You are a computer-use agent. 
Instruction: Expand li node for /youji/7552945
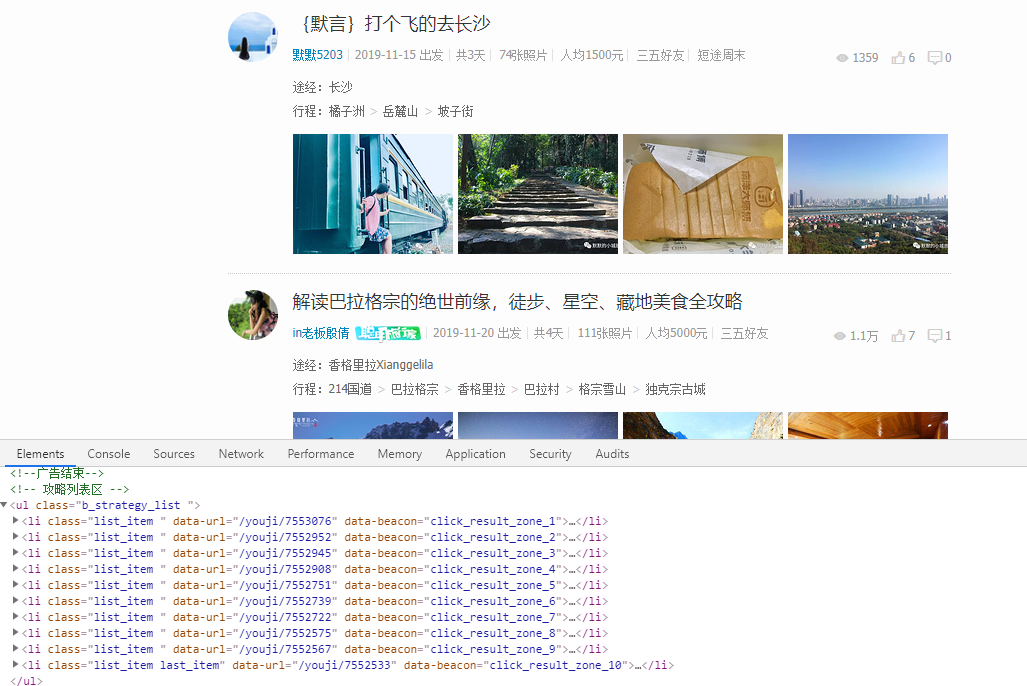(16, 552)
